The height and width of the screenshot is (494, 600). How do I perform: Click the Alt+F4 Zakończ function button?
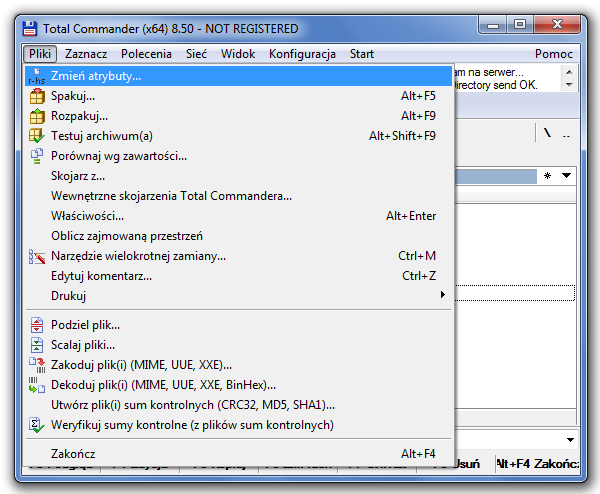point(538,464)
